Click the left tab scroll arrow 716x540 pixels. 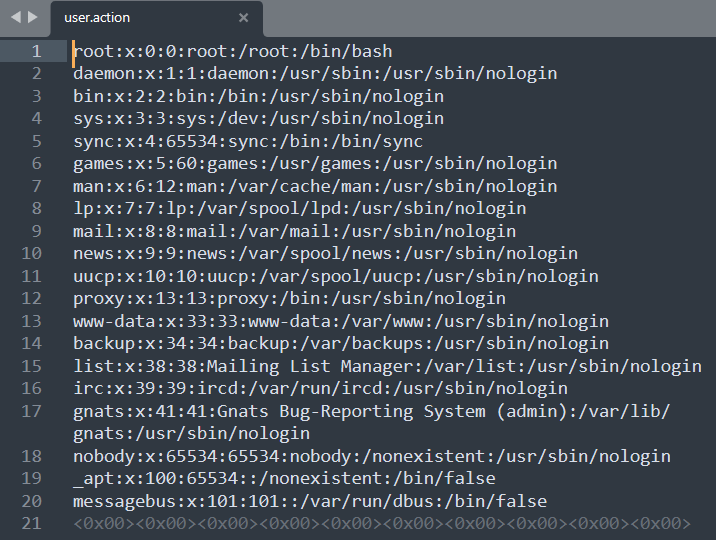(x=14, y=17)
